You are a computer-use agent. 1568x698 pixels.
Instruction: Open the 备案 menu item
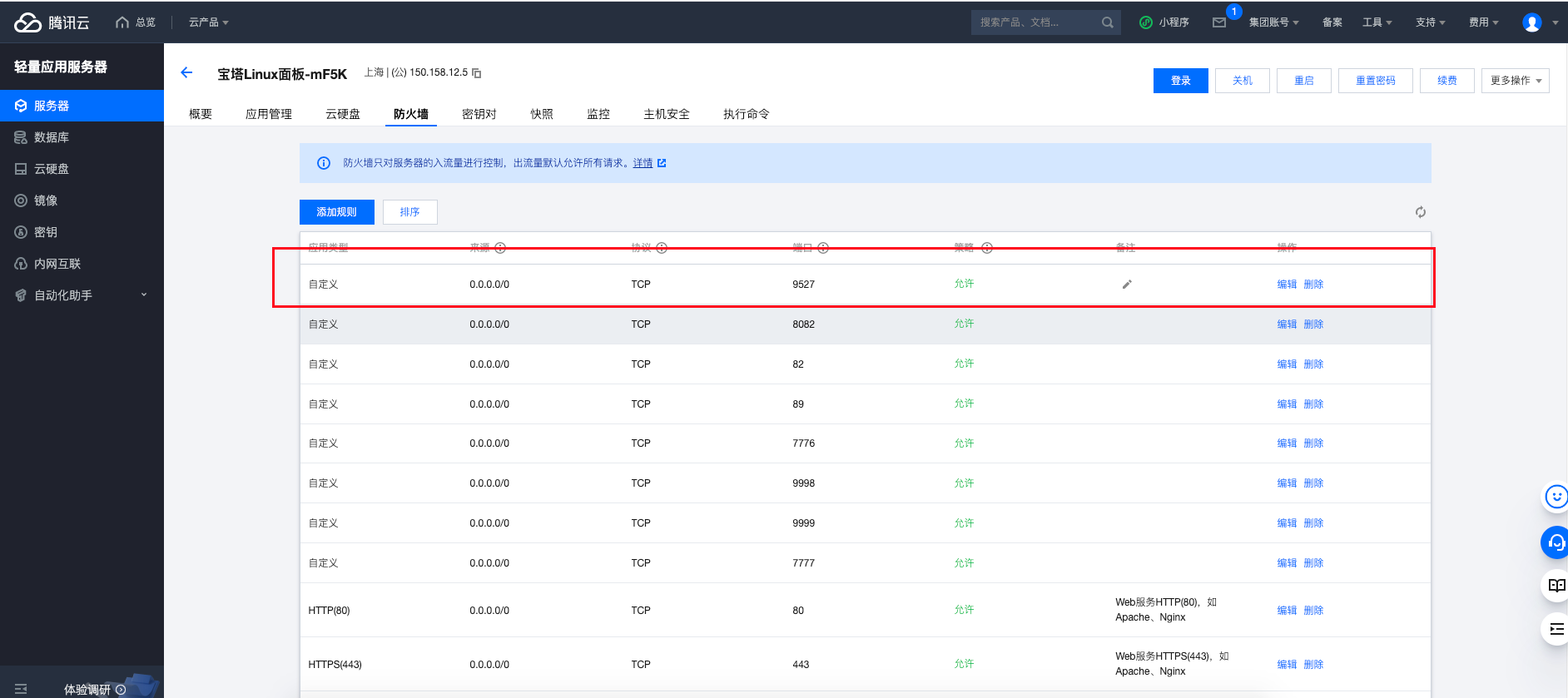point(1332,22)
